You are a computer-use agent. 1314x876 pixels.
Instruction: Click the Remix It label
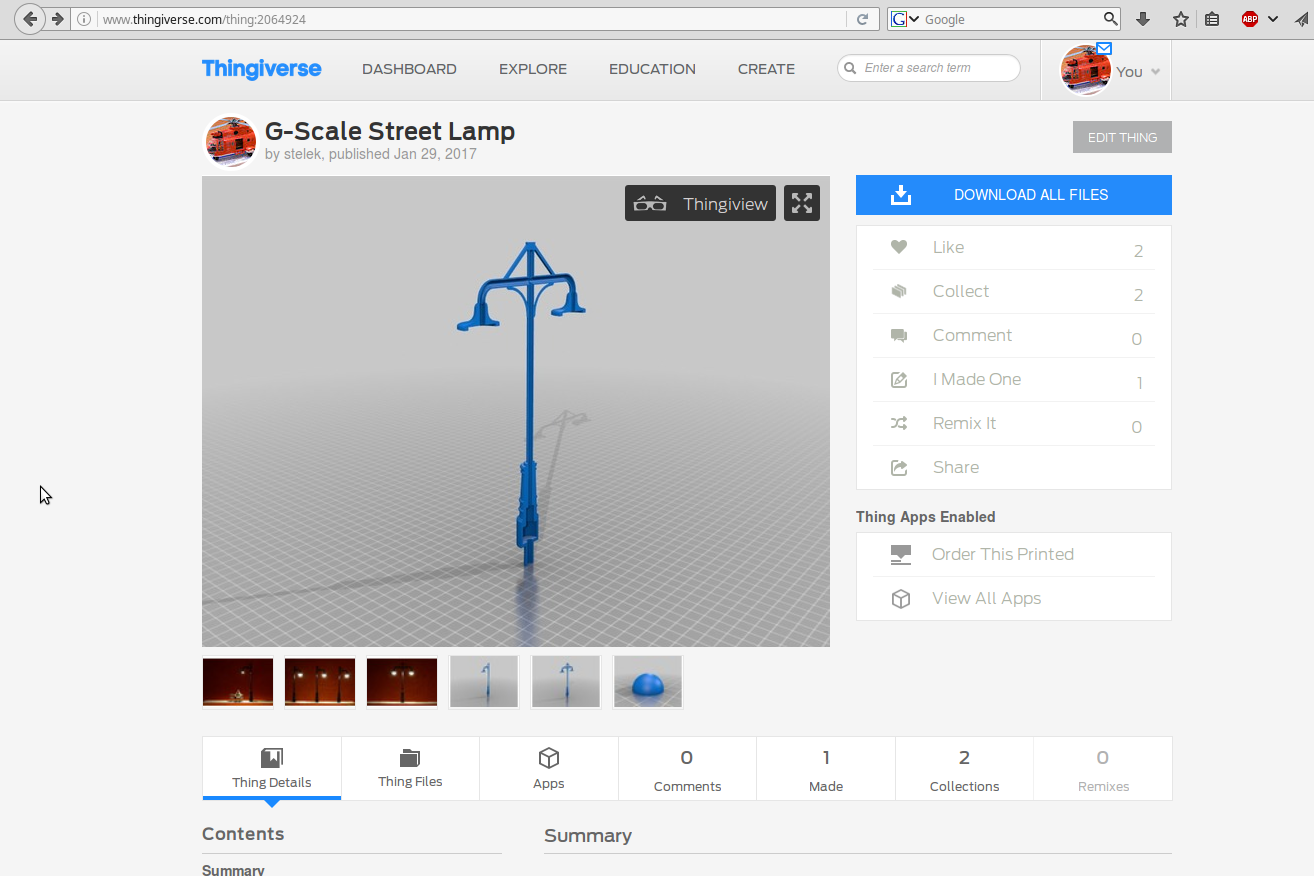(964, 423)
